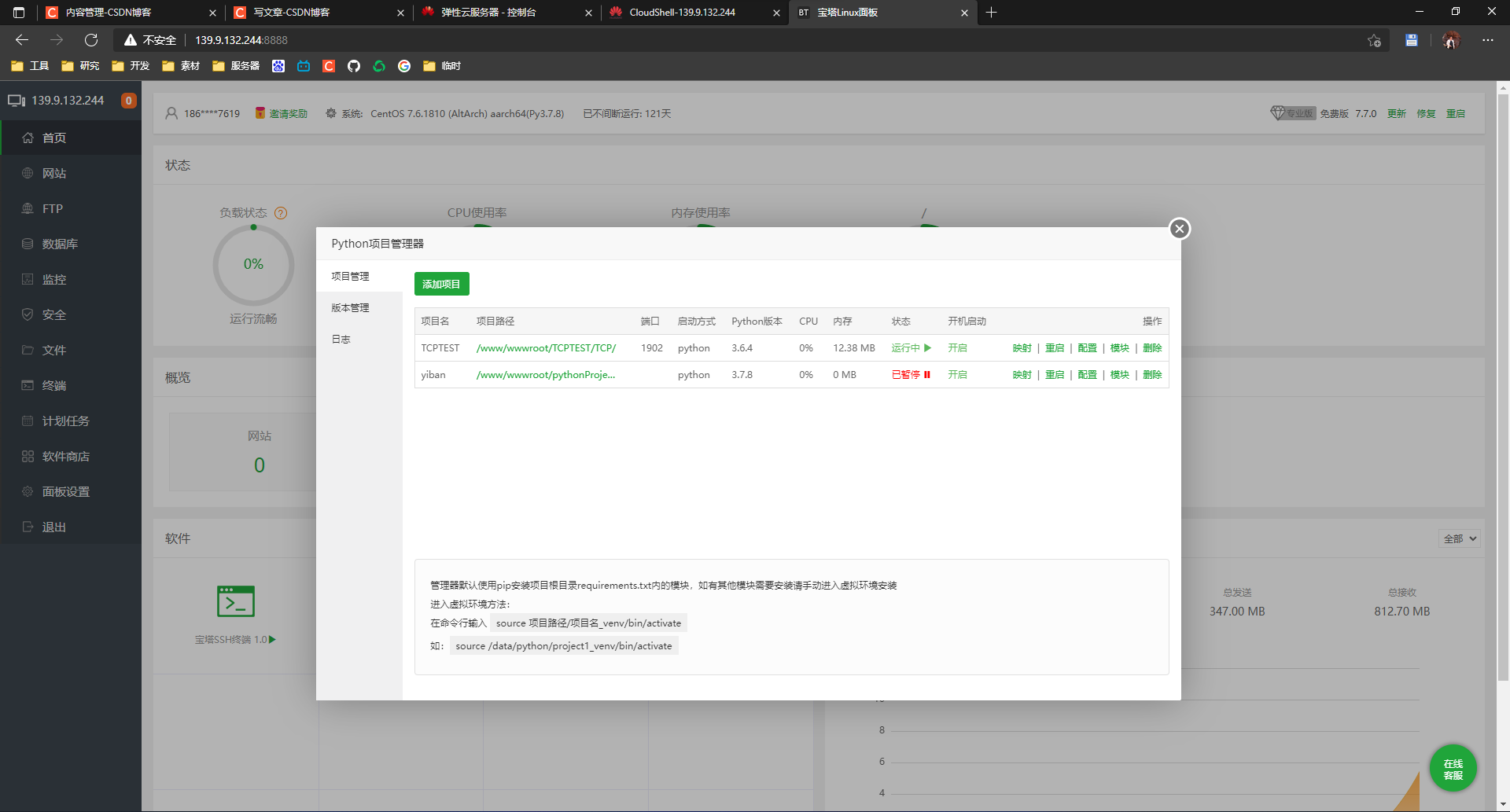Open the 工具 bookmarks folder

coord(30,66)
